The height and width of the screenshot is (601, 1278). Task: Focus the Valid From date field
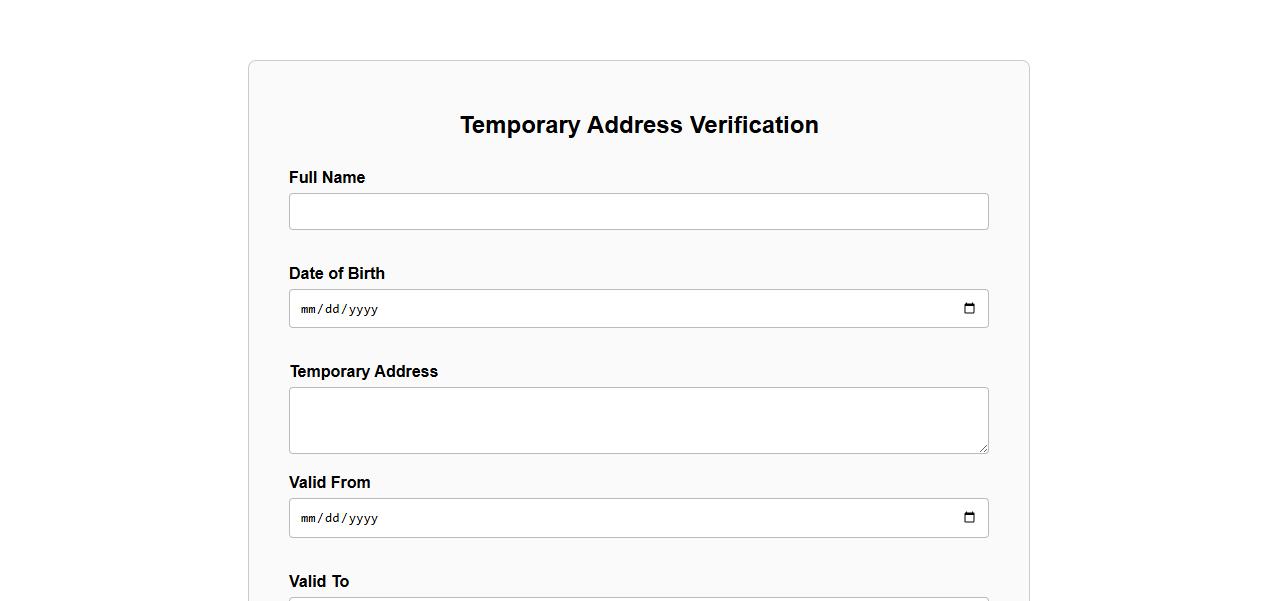click(x=638, y=518)
